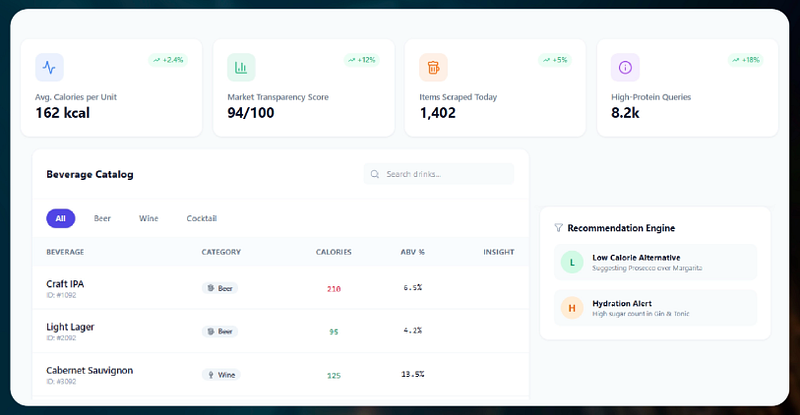
Task: Click the Beverage Catalog heading
Action: [x=90, y=175]
